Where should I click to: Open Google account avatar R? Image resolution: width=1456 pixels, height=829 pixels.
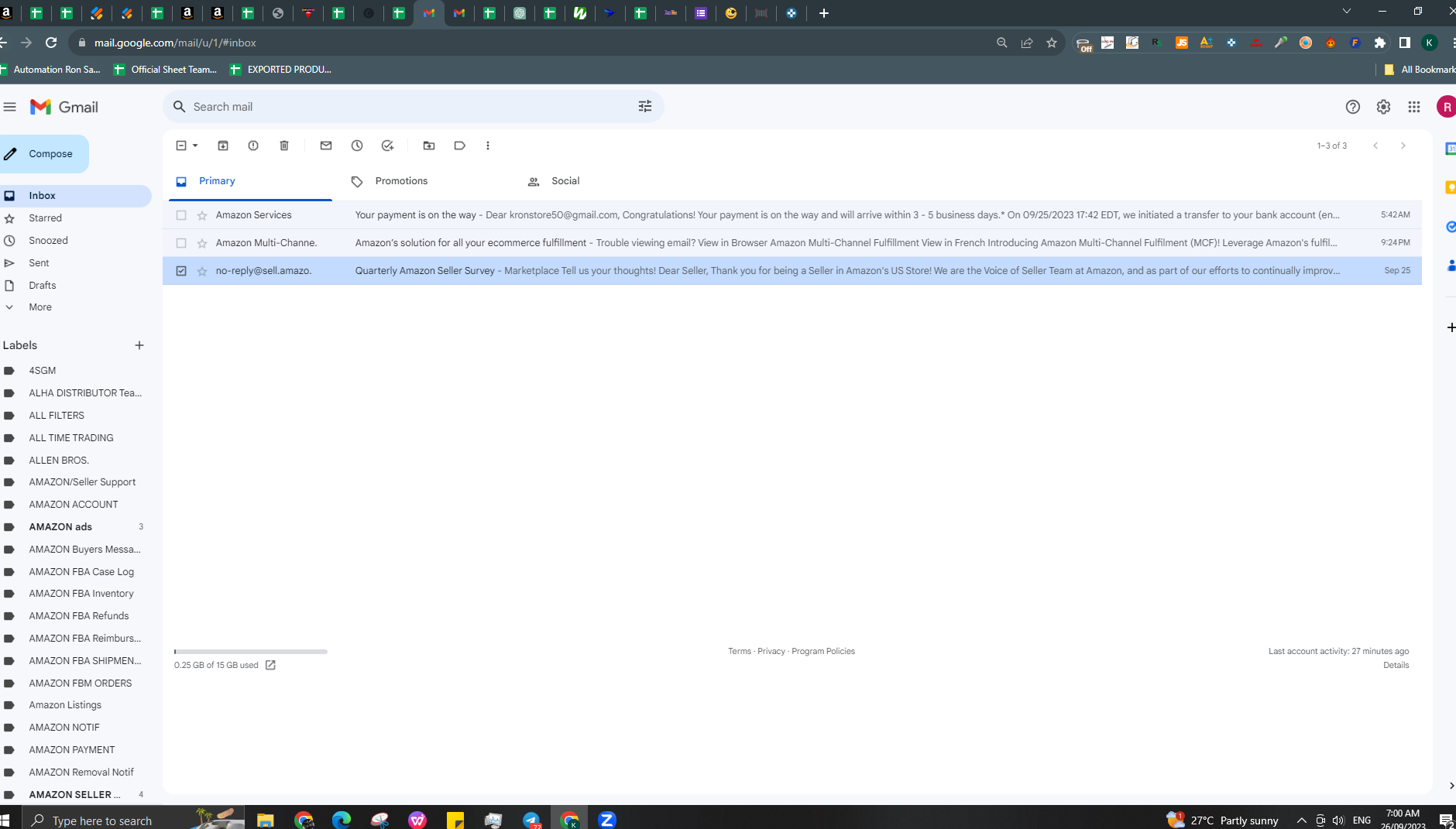pyautogui.click(x=1446, y=107)
